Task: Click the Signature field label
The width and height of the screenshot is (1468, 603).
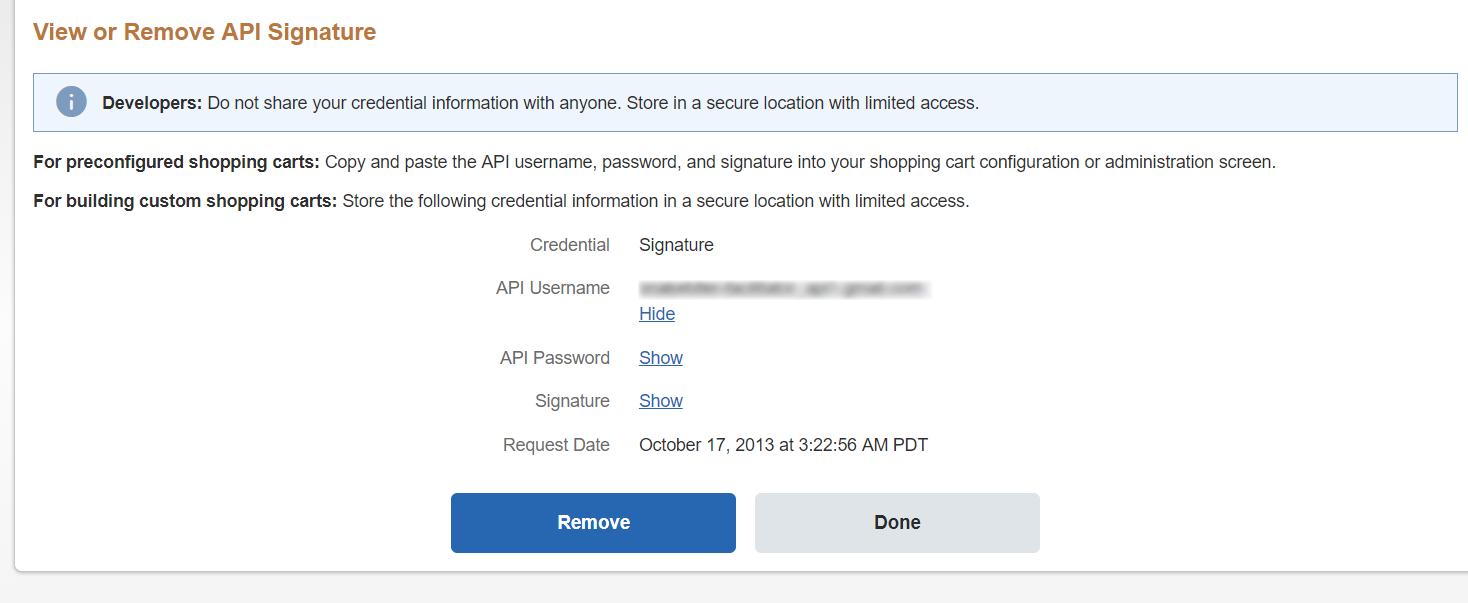Action: [572, 401]
